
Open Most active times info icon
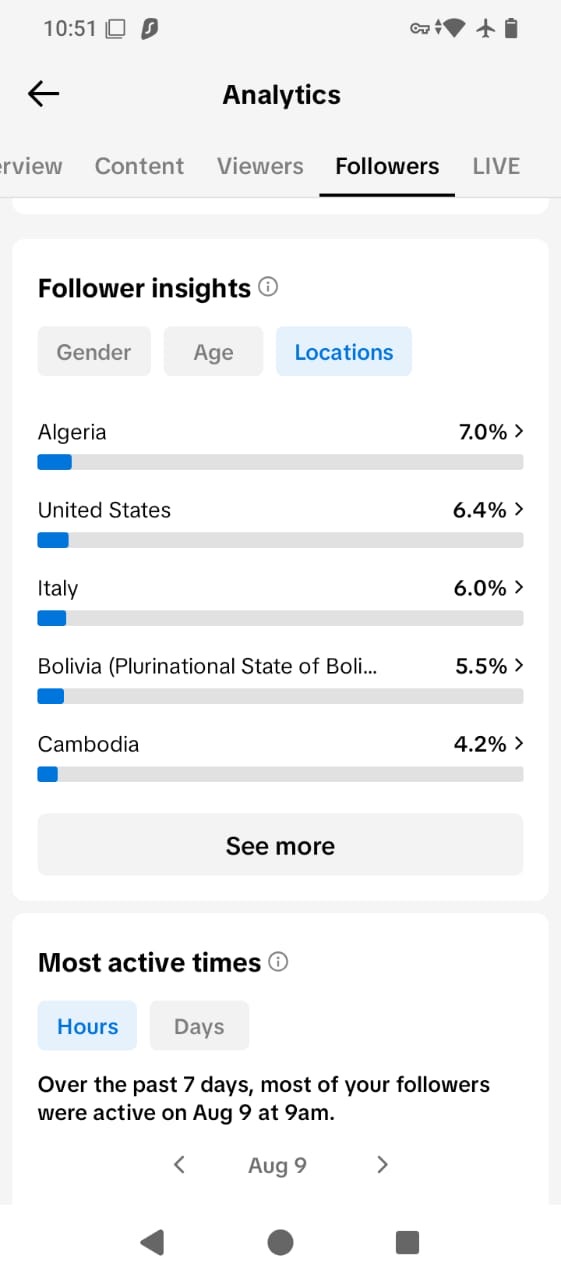279,962
